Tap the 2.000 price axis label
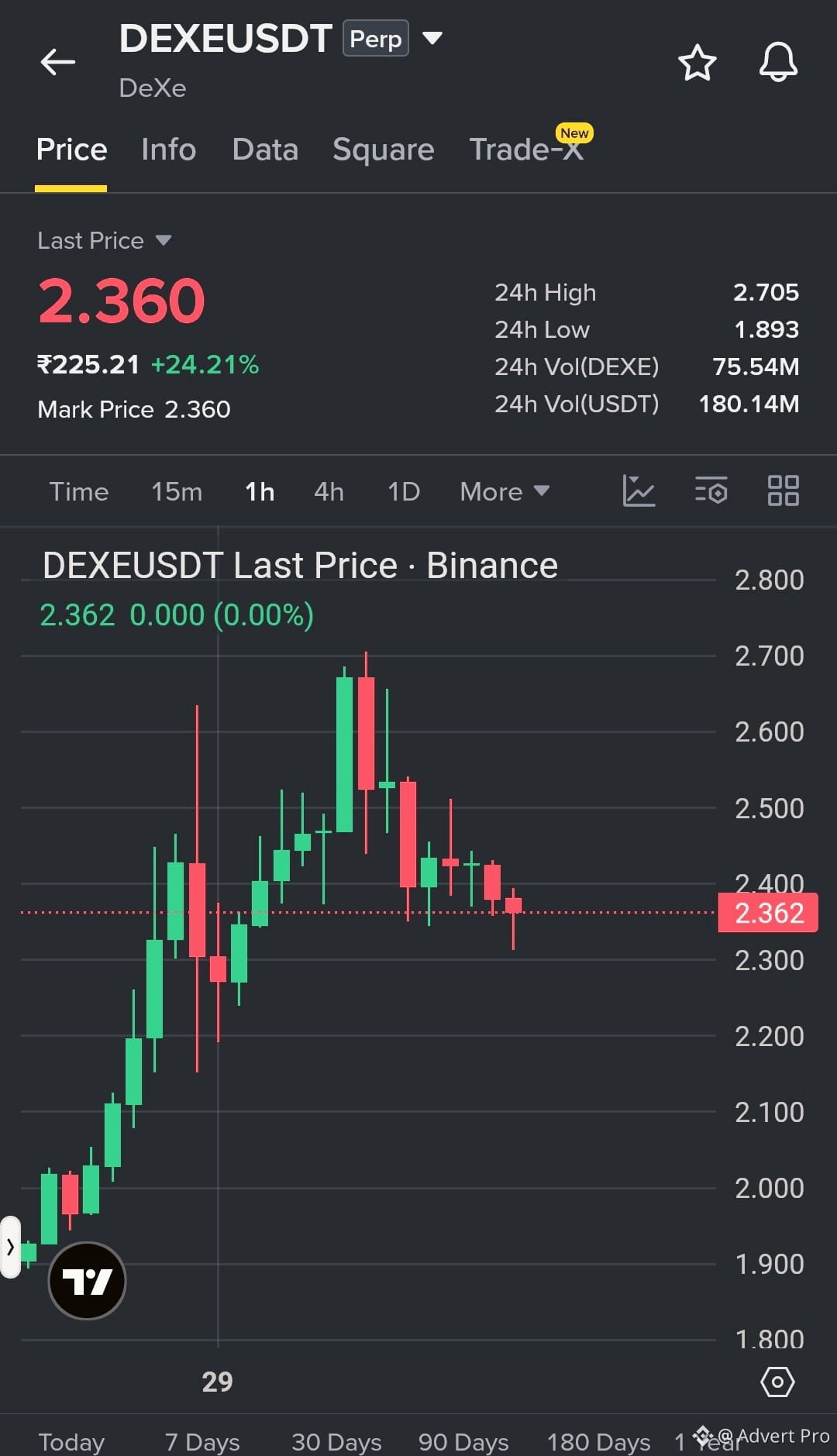The height and width of the screenshot is (1456, 837). (769, 1188)
